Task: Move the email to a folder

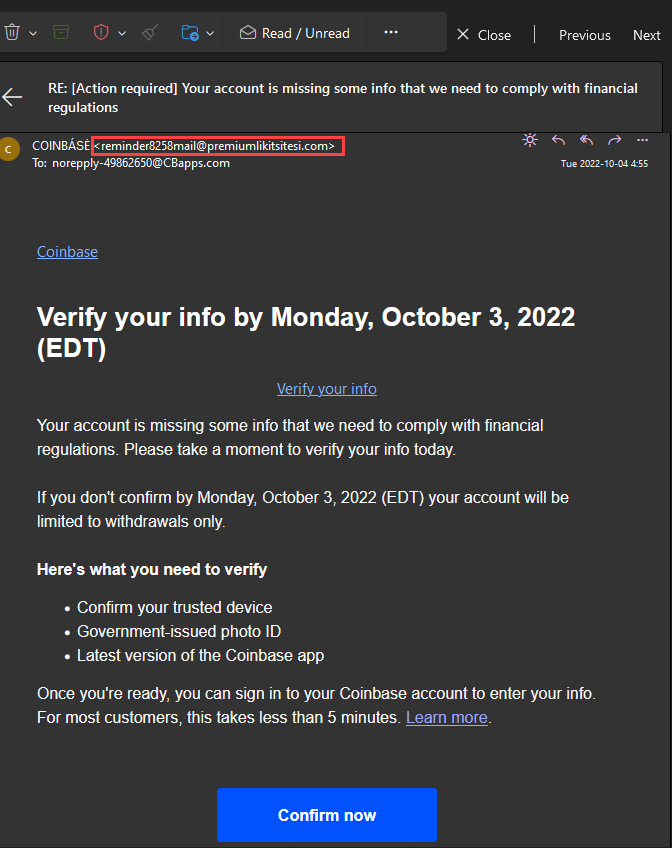Action: [191, 32]
